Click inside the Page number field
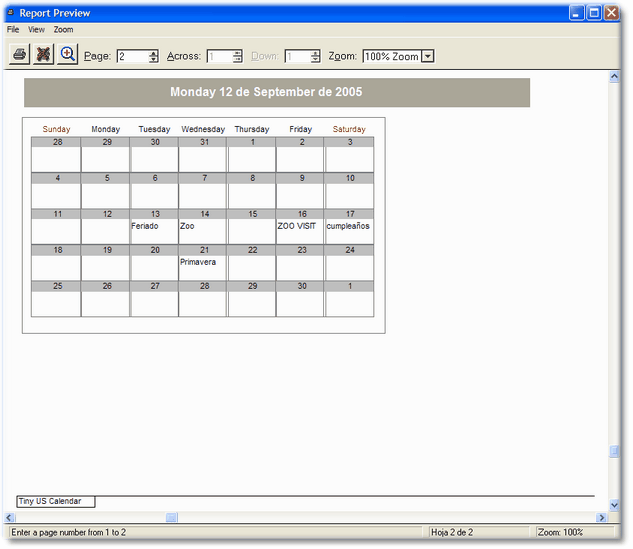The width and height of the screenshot is (633, 549). point(133,56)
